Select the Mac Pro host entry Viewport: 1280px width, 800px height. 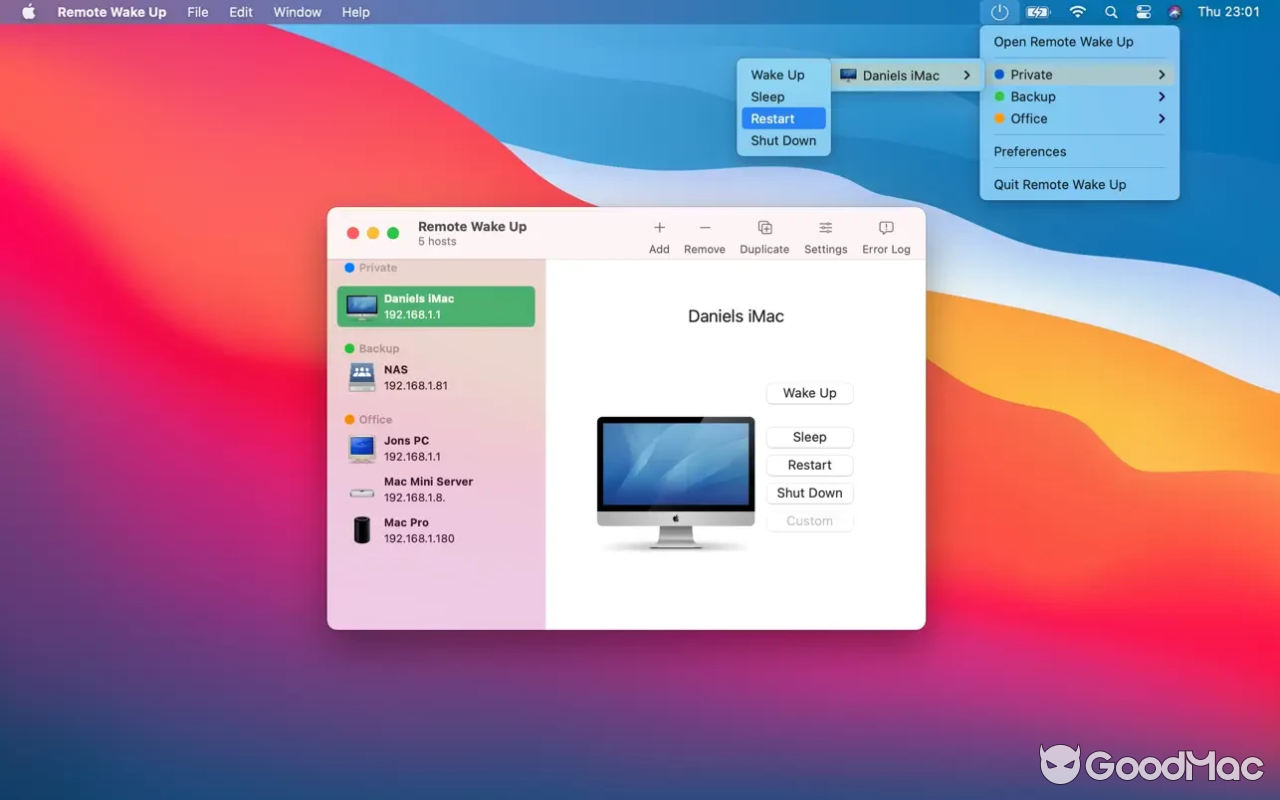click(436, 530)
